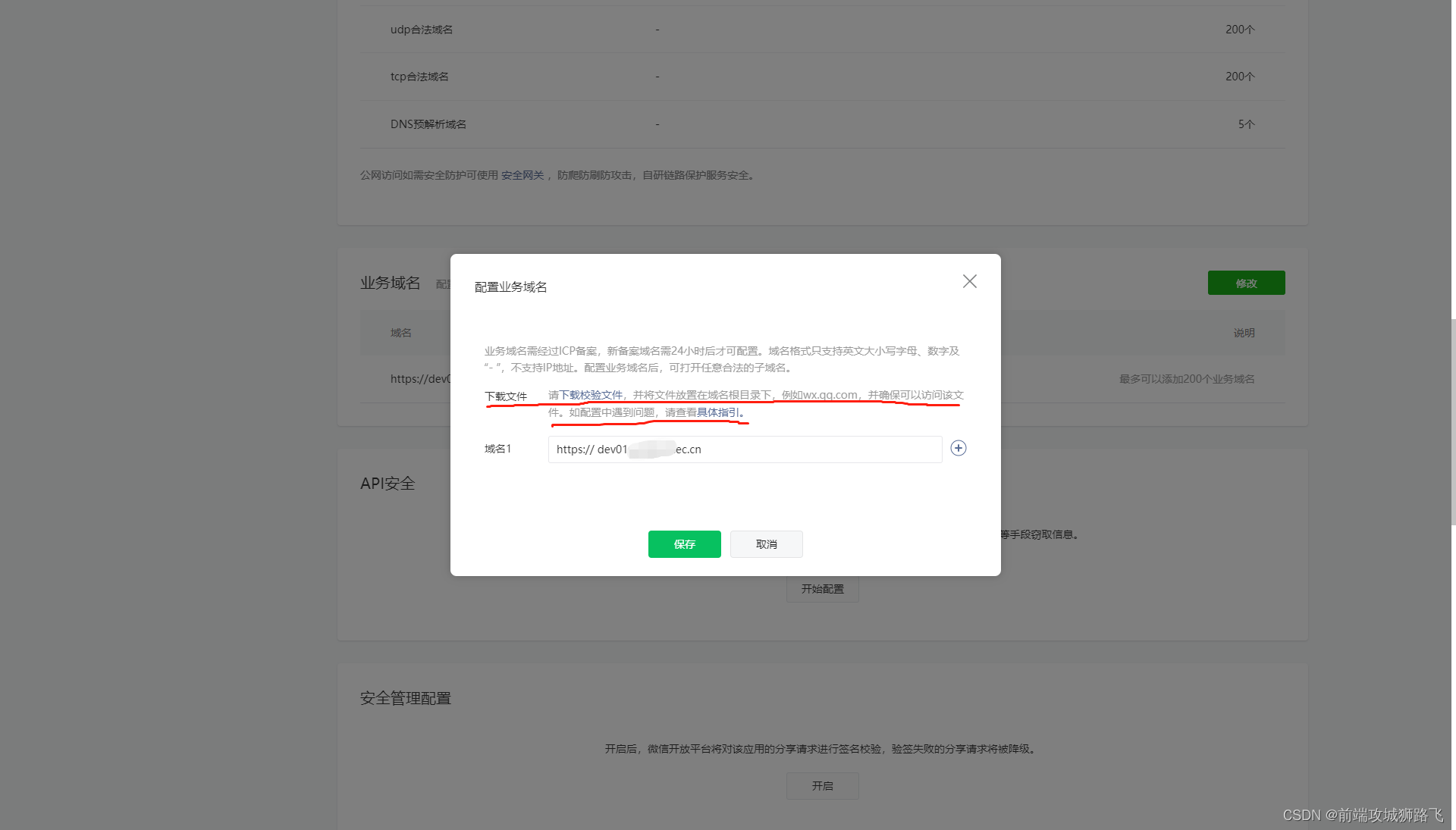
Task: Click the 开始配置 button
Action: pos(822,589)
